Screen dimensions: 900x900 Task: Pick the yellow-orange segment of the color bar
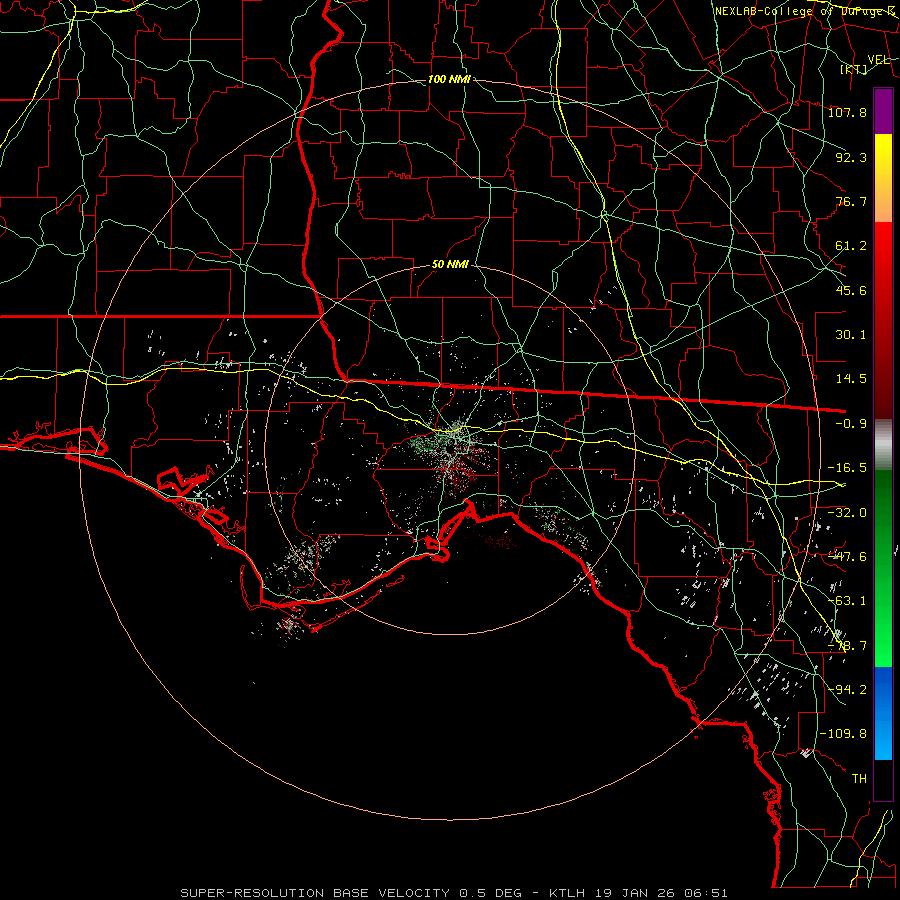coord(883,178)
